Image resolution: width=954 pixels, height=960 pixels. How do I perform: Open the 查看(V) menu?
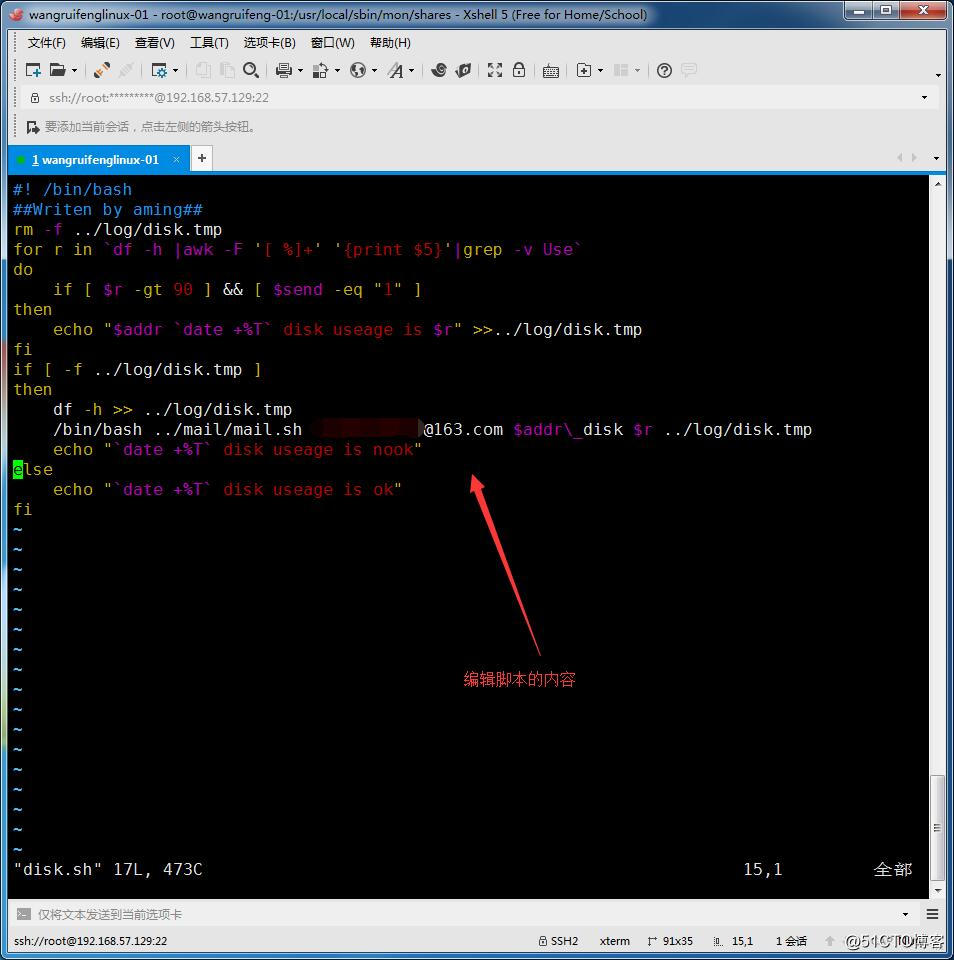154,43
